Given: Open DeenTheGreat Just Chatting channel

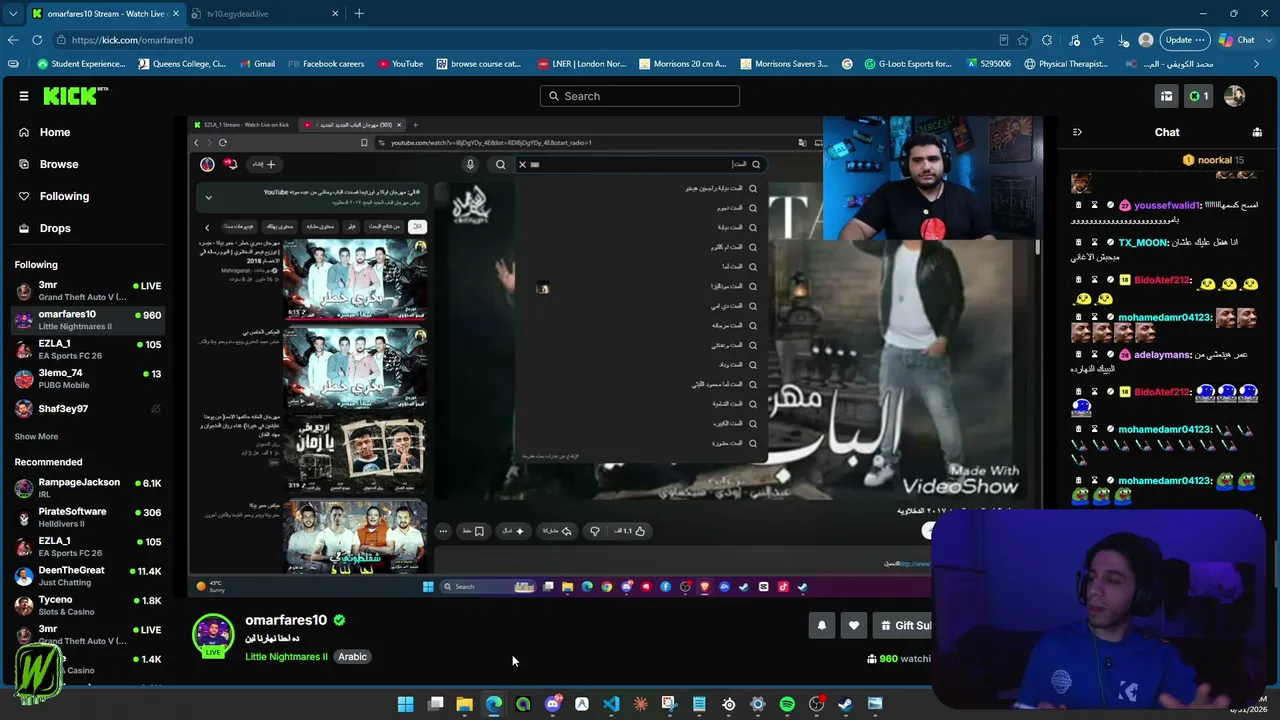Looking at the screenshot, I should [88, 576].
